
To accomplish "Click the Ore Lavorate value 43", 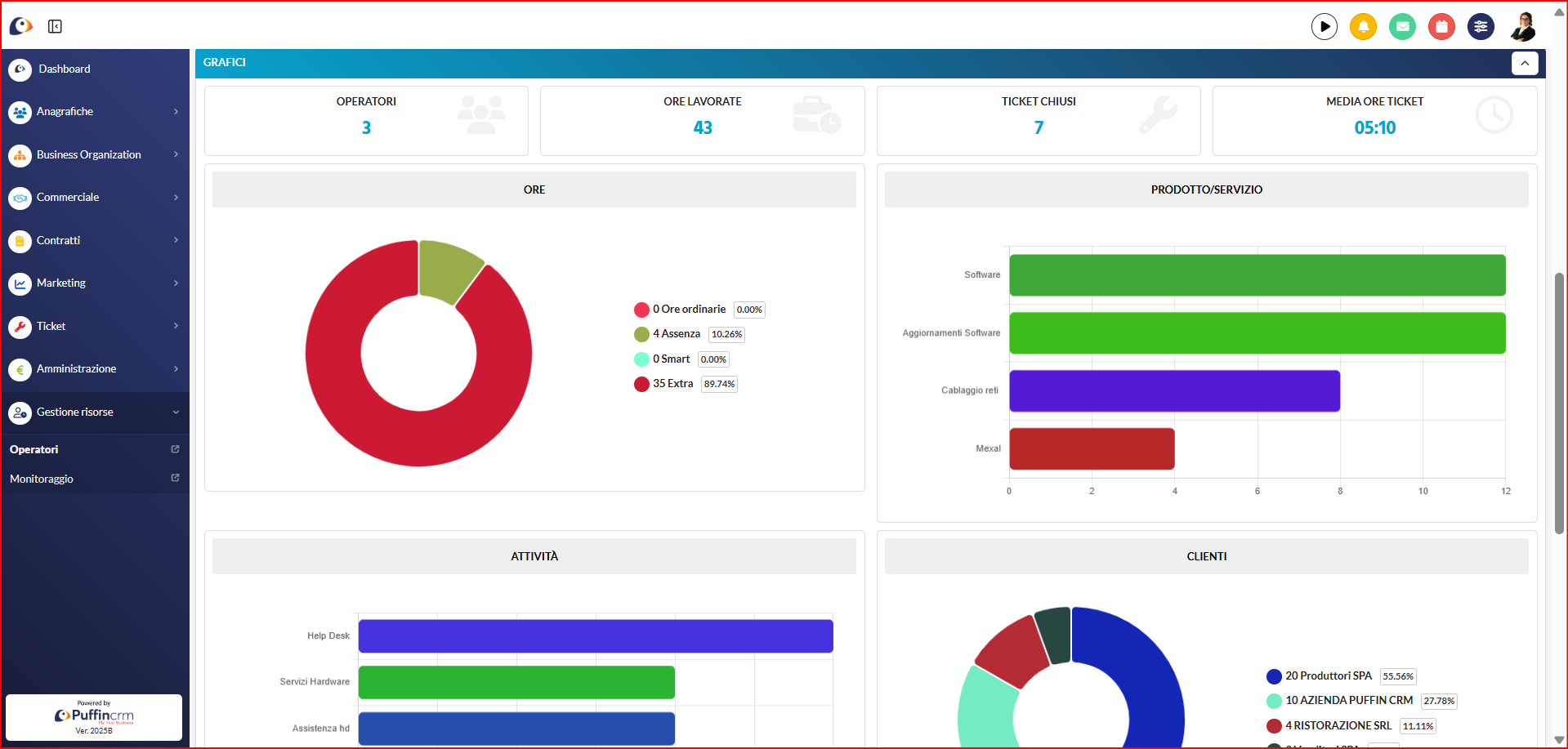I will (703, 128).
